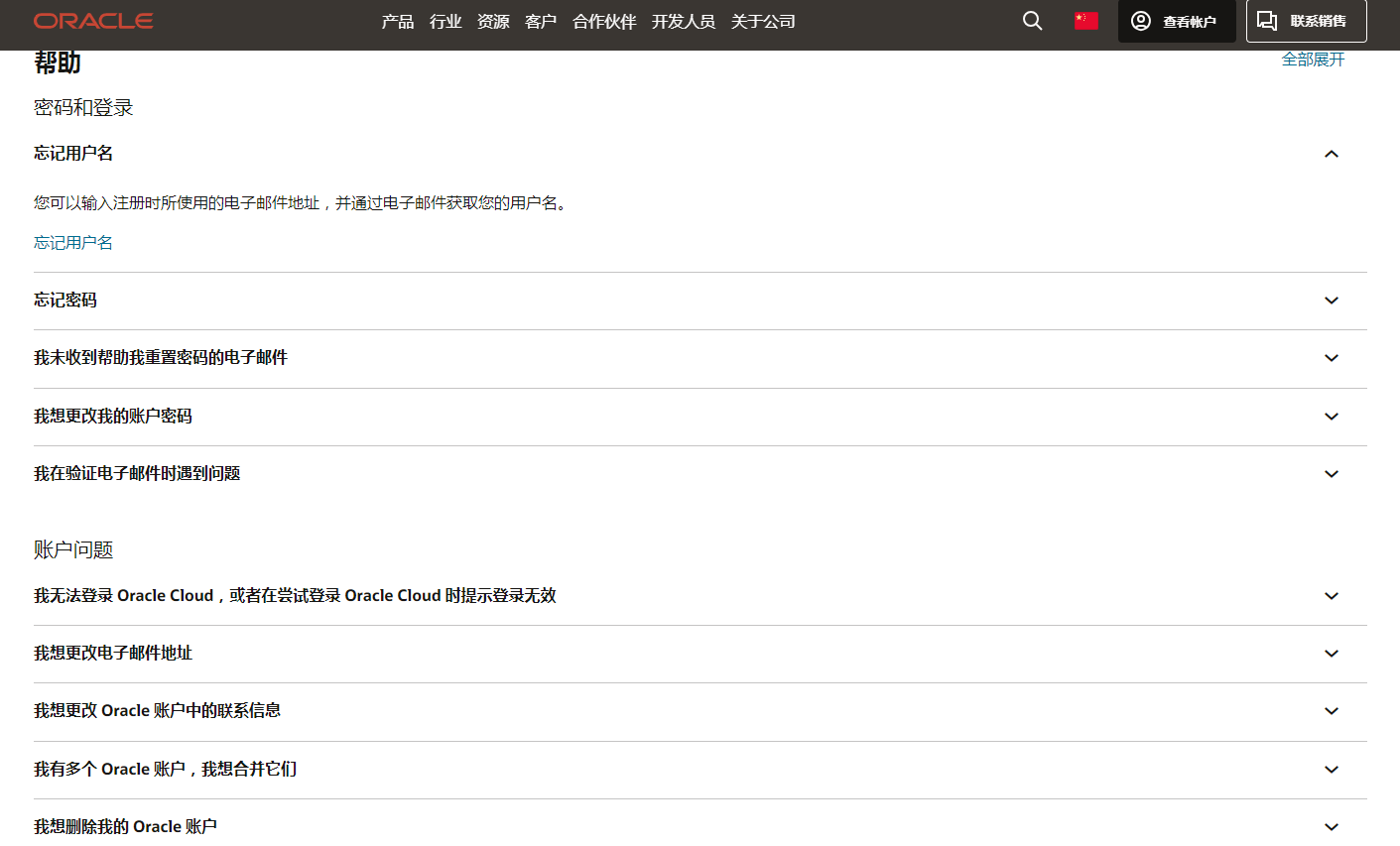The height and width of the screenshot is (846, 1400).
Task: Expand chevron for 我有多个 Oracle 账户
Action: pyautogui.click(x=1332, y=770)
